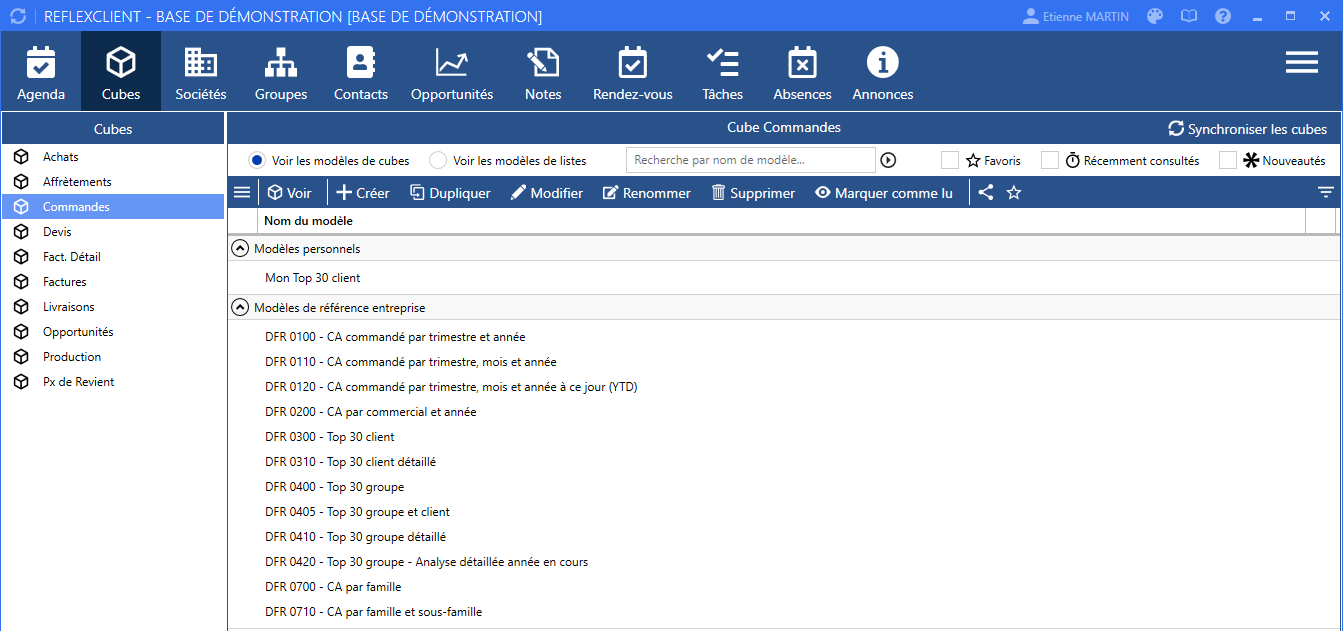Collapse the Modèles personnels group
This screenshot has height=631, width=1343.
240,248
